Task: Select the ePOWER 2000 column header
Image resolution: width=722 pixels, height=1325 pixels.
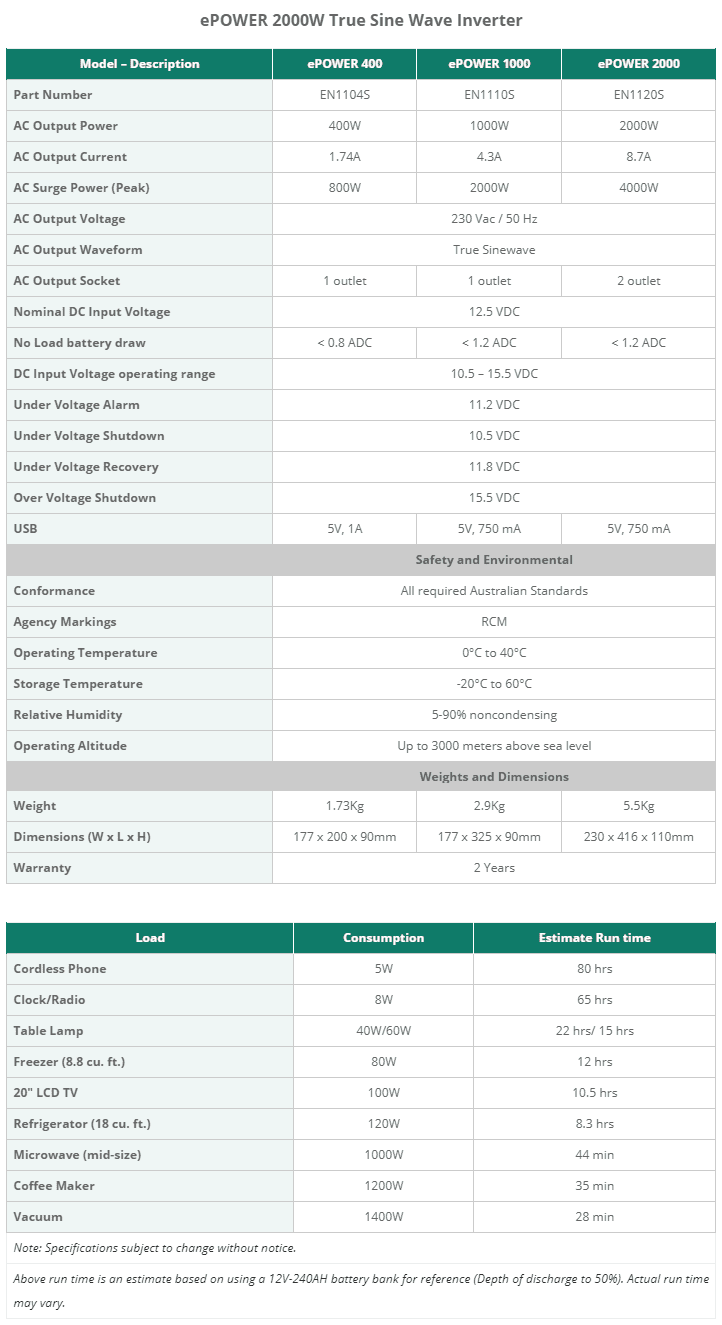Action: (x=638, y=64)
